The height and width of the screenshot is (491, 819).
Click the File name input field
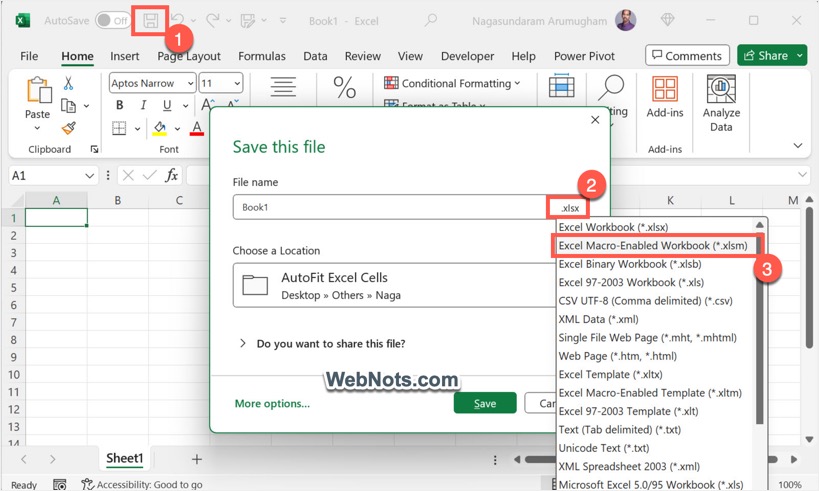point(390,207)
